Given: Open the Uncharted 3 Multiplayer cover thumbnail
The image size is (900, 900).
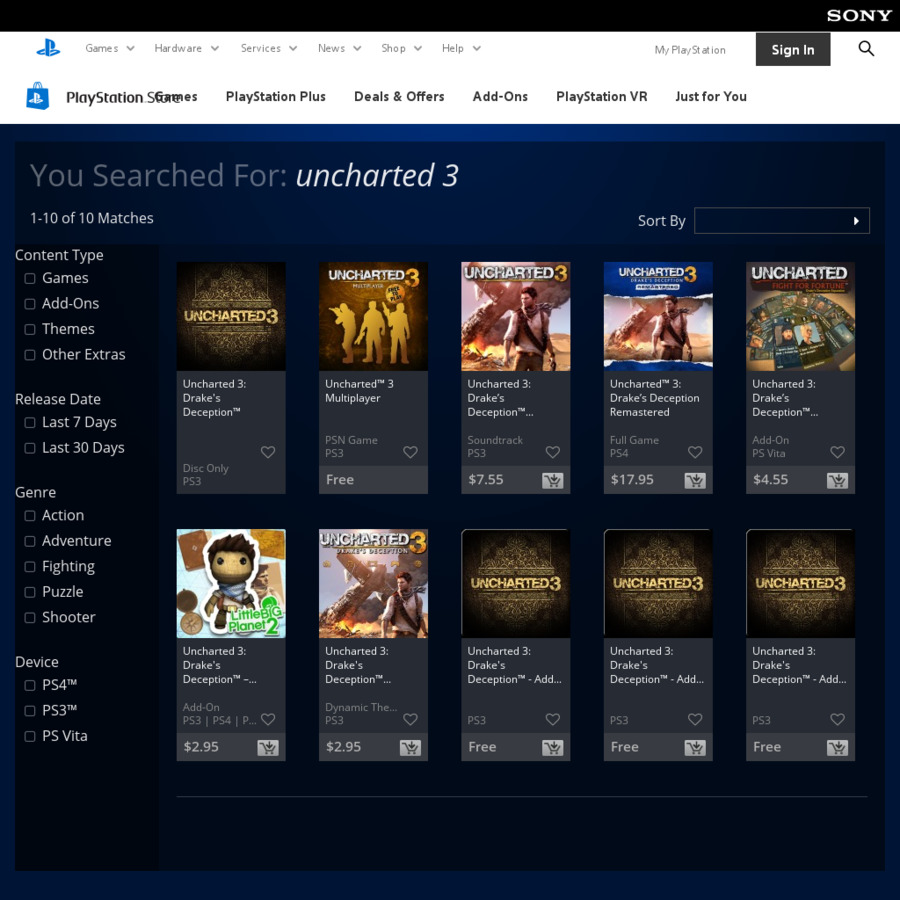Looking at the screenshot, I should click(x=373, y=316).
